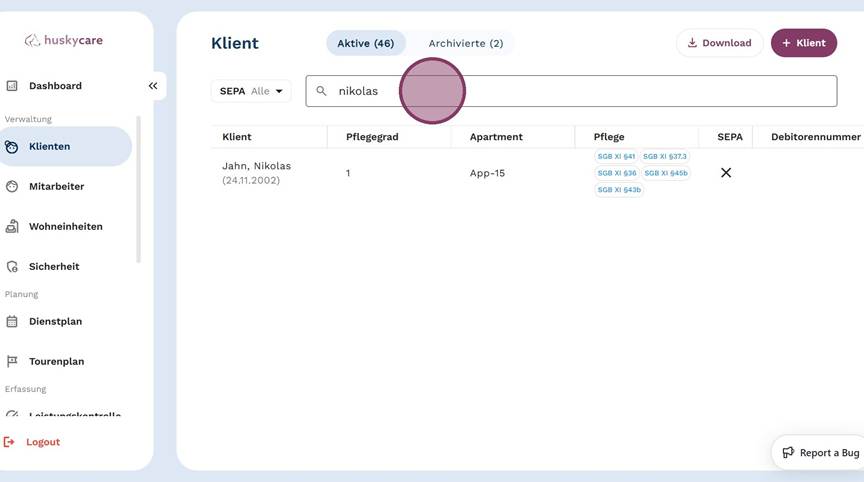
Task: Click the SGB XI §43b tag
Action: coord(619,189)
